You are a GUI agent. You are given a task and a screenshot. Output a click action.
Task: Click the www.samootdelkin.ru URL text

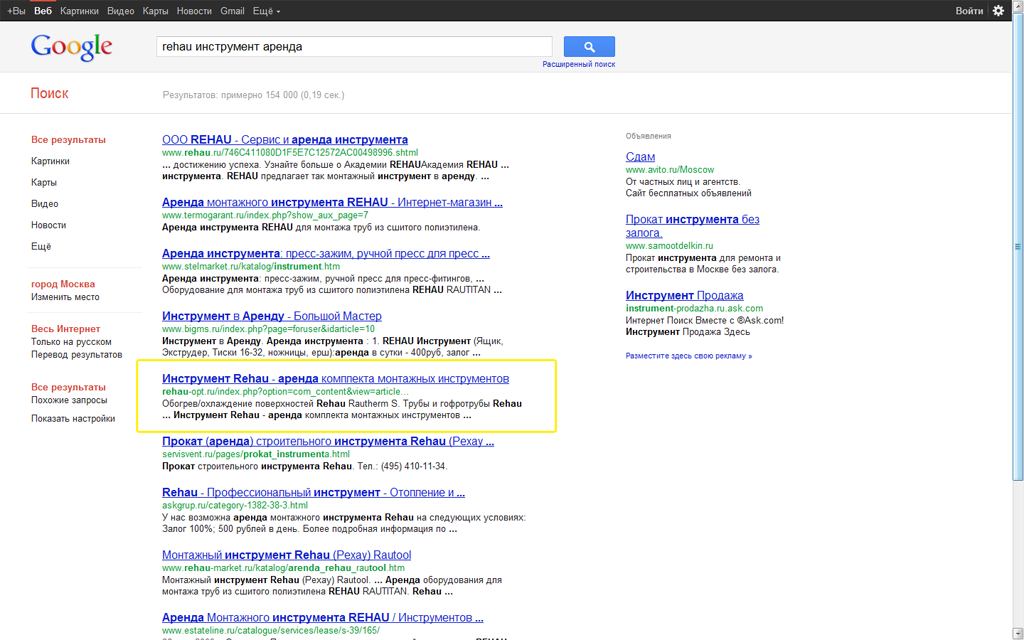click(669, 246)
